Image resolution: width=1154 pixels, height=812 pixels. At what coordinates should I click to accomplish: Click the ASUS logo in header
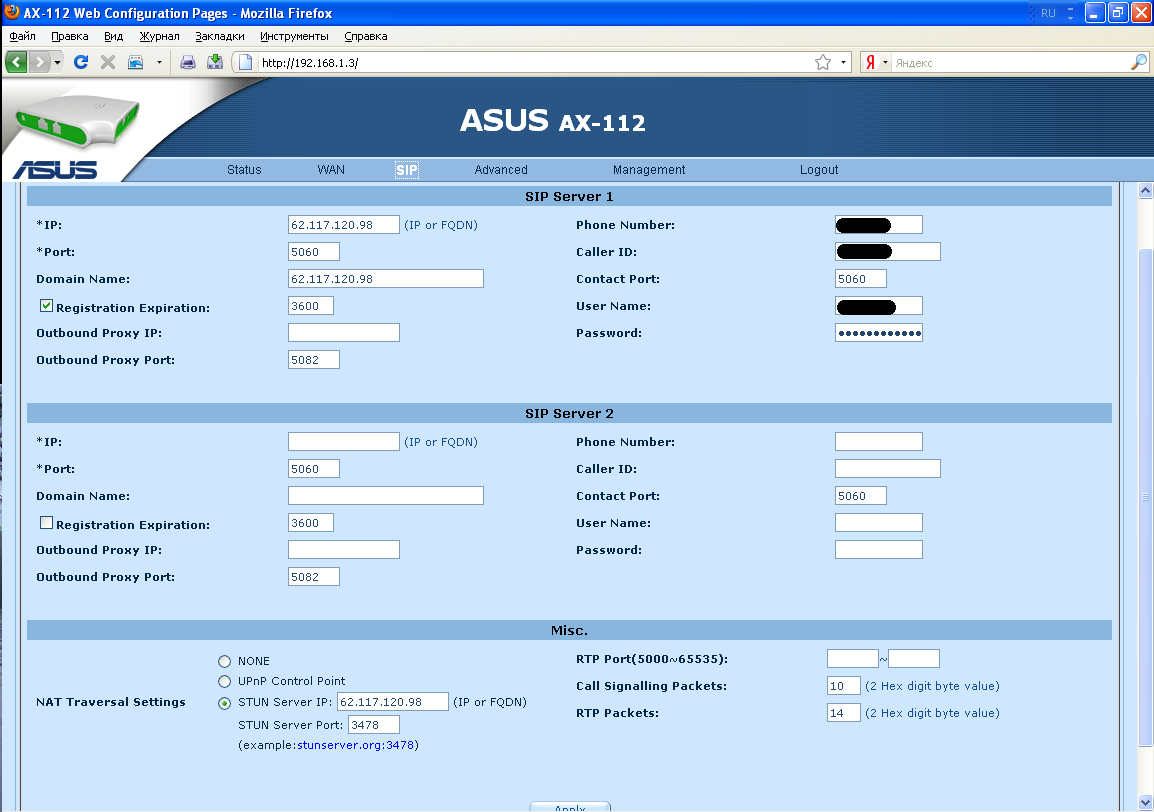55,170
